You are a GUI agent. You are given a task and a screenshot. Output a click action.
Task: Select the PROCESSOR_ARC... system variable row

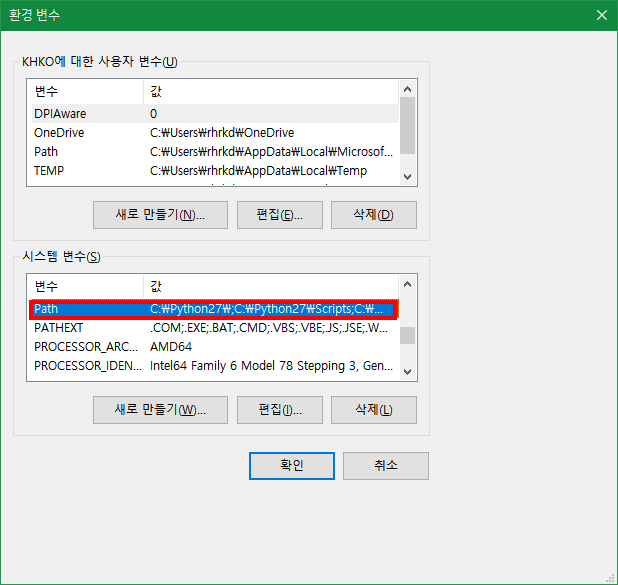point(215,347)
